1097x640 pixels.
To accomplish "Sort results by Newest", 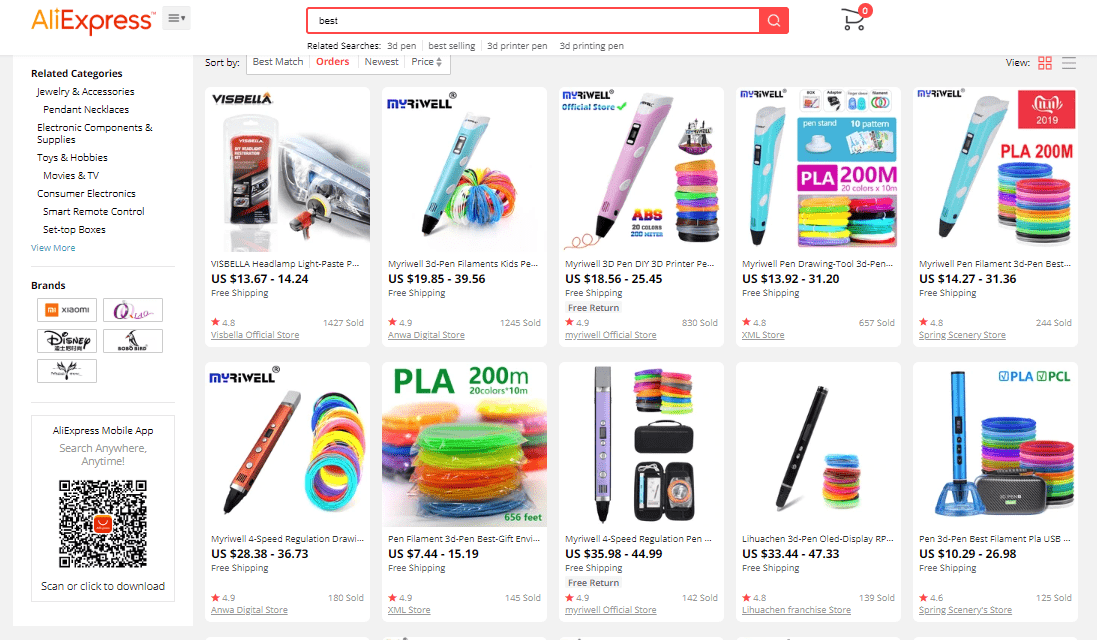I will coord(381,62).
